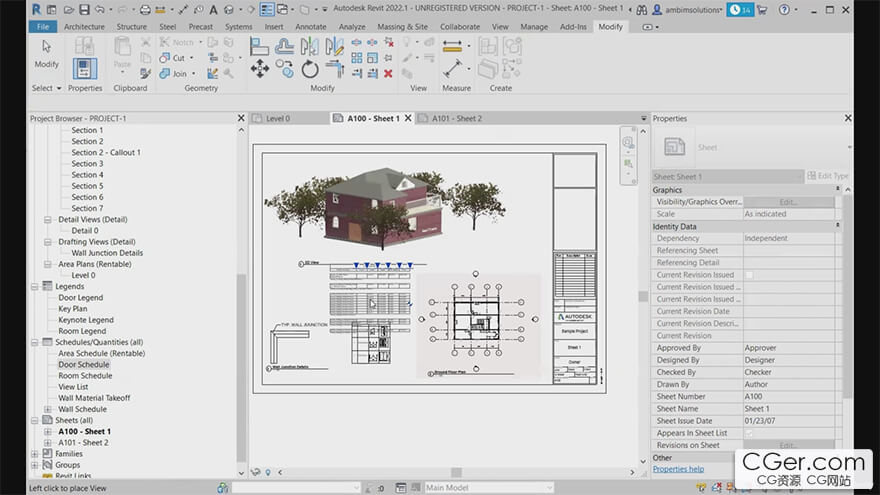This screenshot has height=495, width=880.
Task: Click the red Delete X icon
Action: click(388, 74)
